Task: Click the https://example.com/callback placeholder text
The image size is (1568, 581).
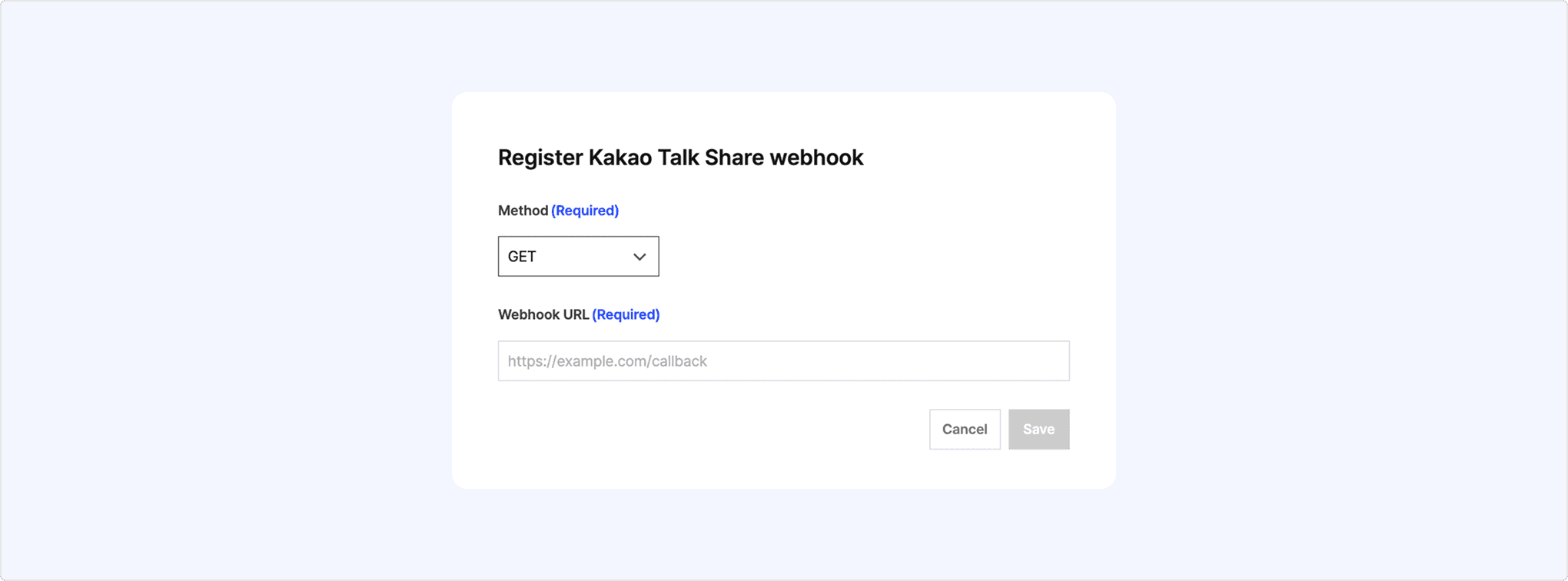Action: coord(607,361)
